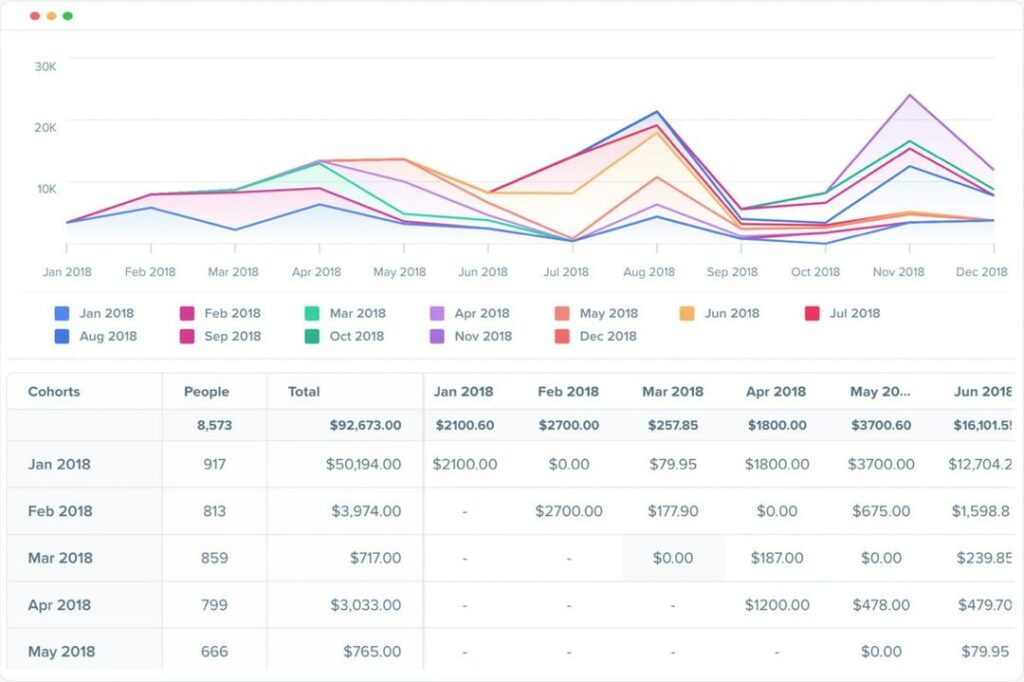Click the Apr 2018 legend entry
Viewport: 1024px width, 682px height.
click(470, 314)
